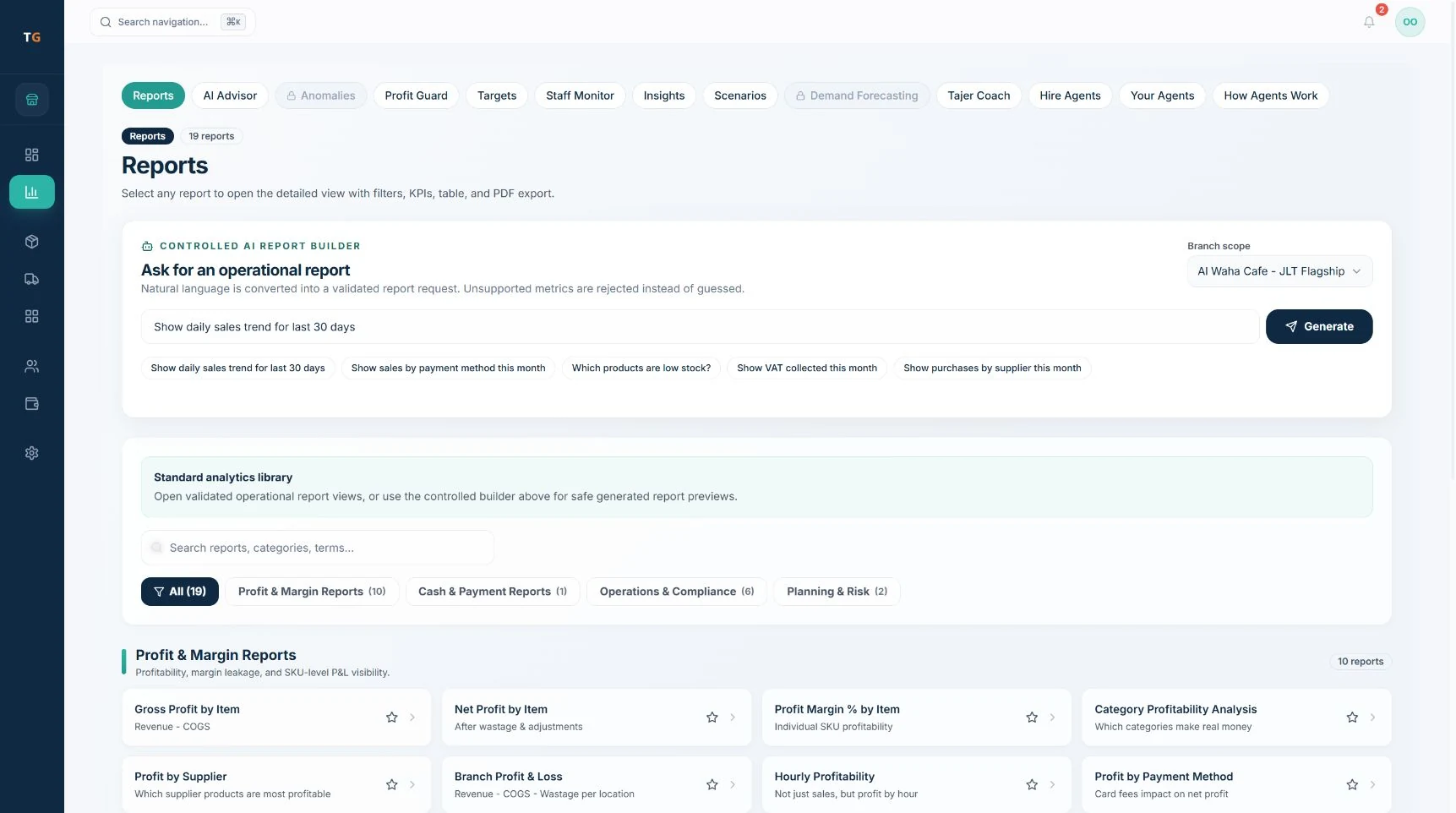Open the Hire Agents tab

click(1070, 95)
